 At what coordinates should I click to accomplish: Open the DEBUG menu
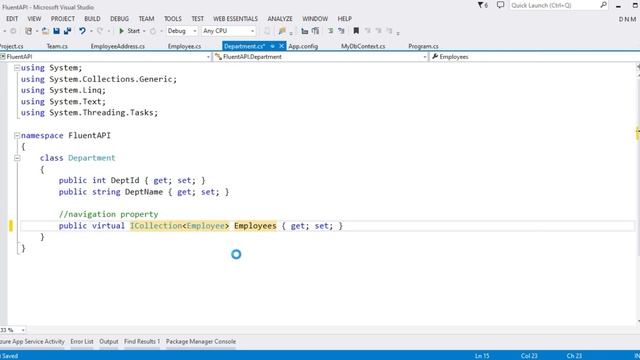tap(119, 19)
